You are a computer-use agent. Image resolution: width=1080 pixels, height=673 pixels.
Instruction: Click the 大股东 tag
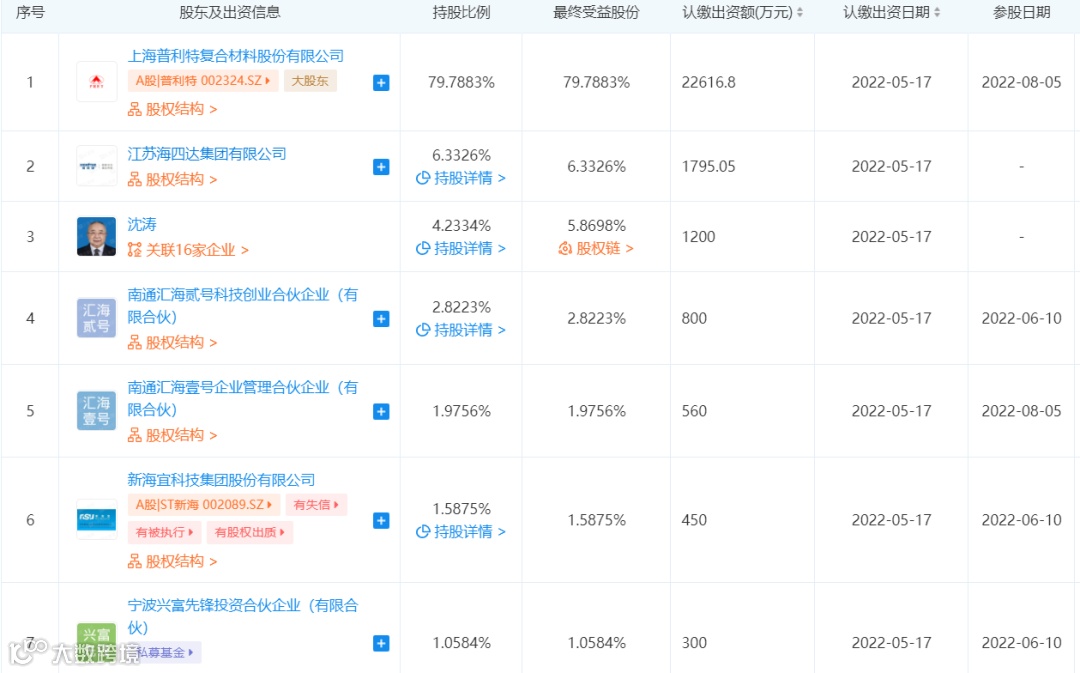coord(310,81)
